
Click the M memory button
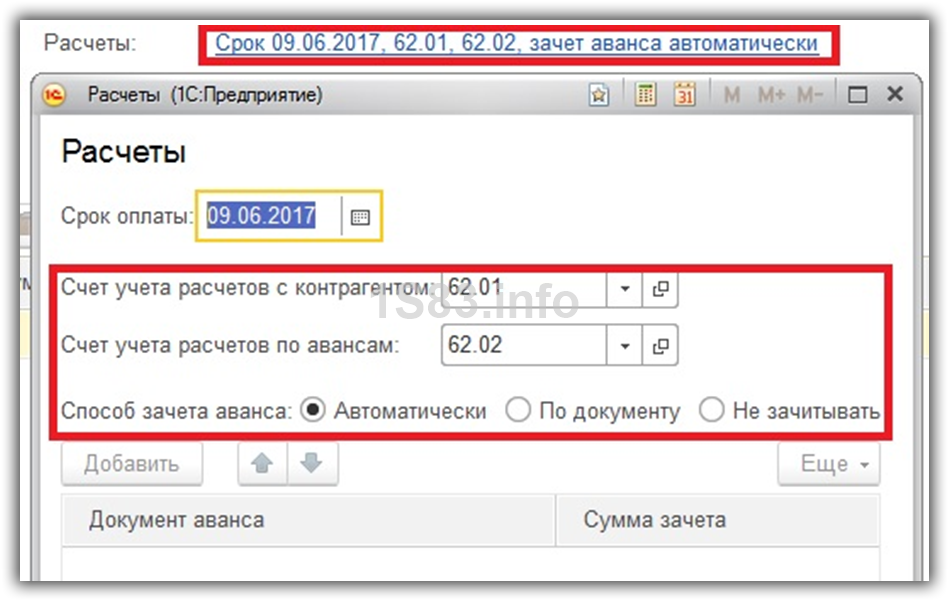coord(732,95)
